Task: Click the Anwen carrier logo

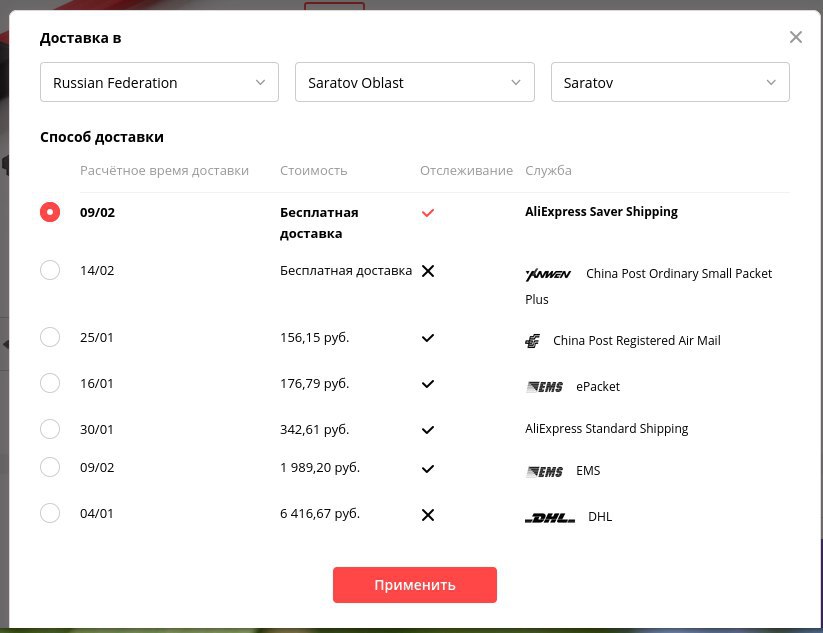Action: click(x=547, y=274)
